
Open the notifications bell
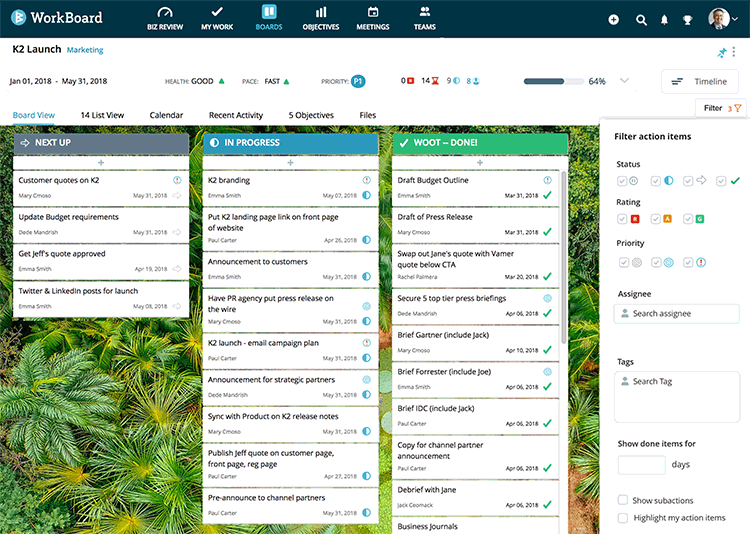click(x=664, y=20)
